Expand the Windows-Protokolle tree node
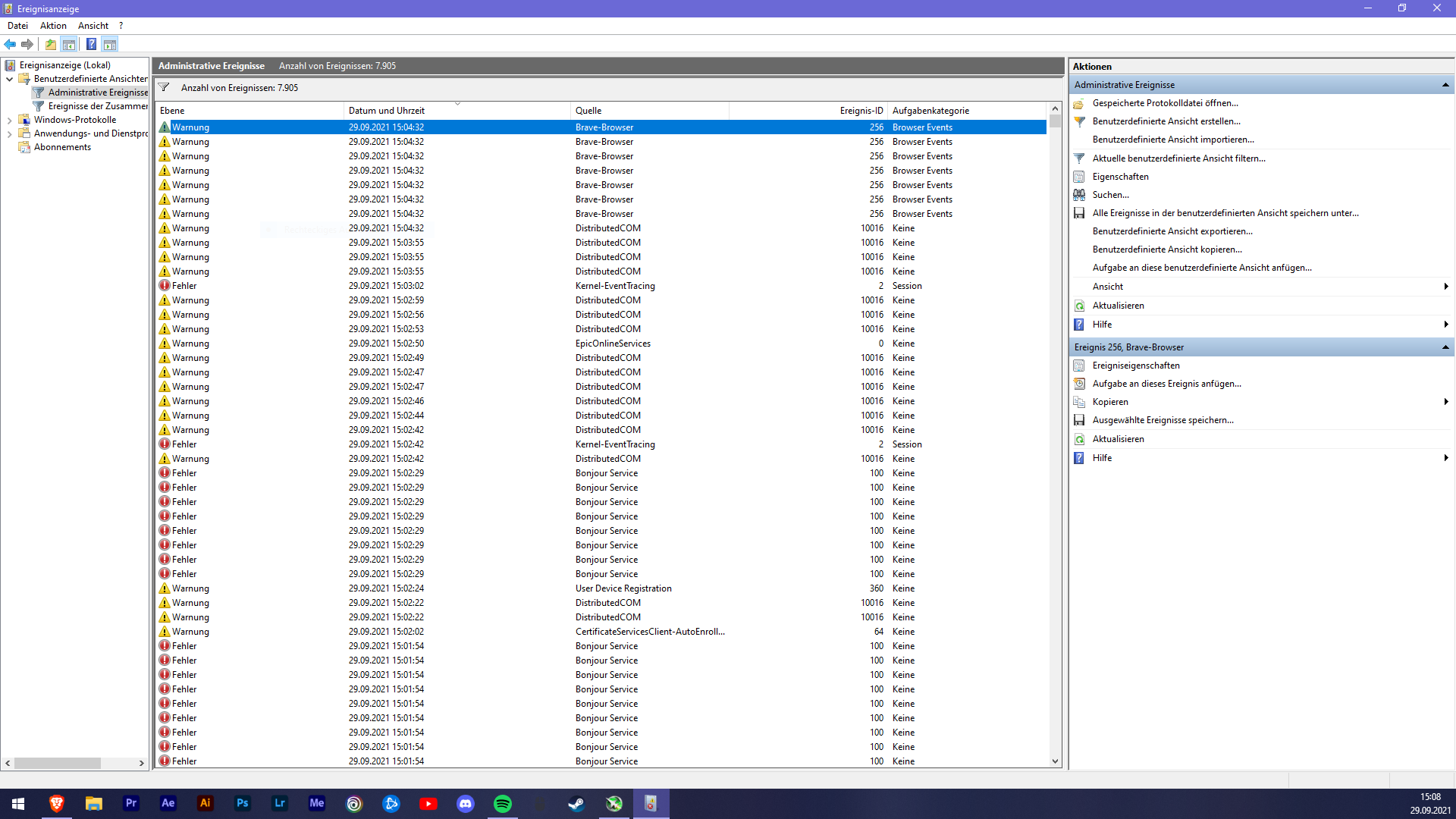Image resolution: width=1456 pixels, height=819 pixels. 9,120
